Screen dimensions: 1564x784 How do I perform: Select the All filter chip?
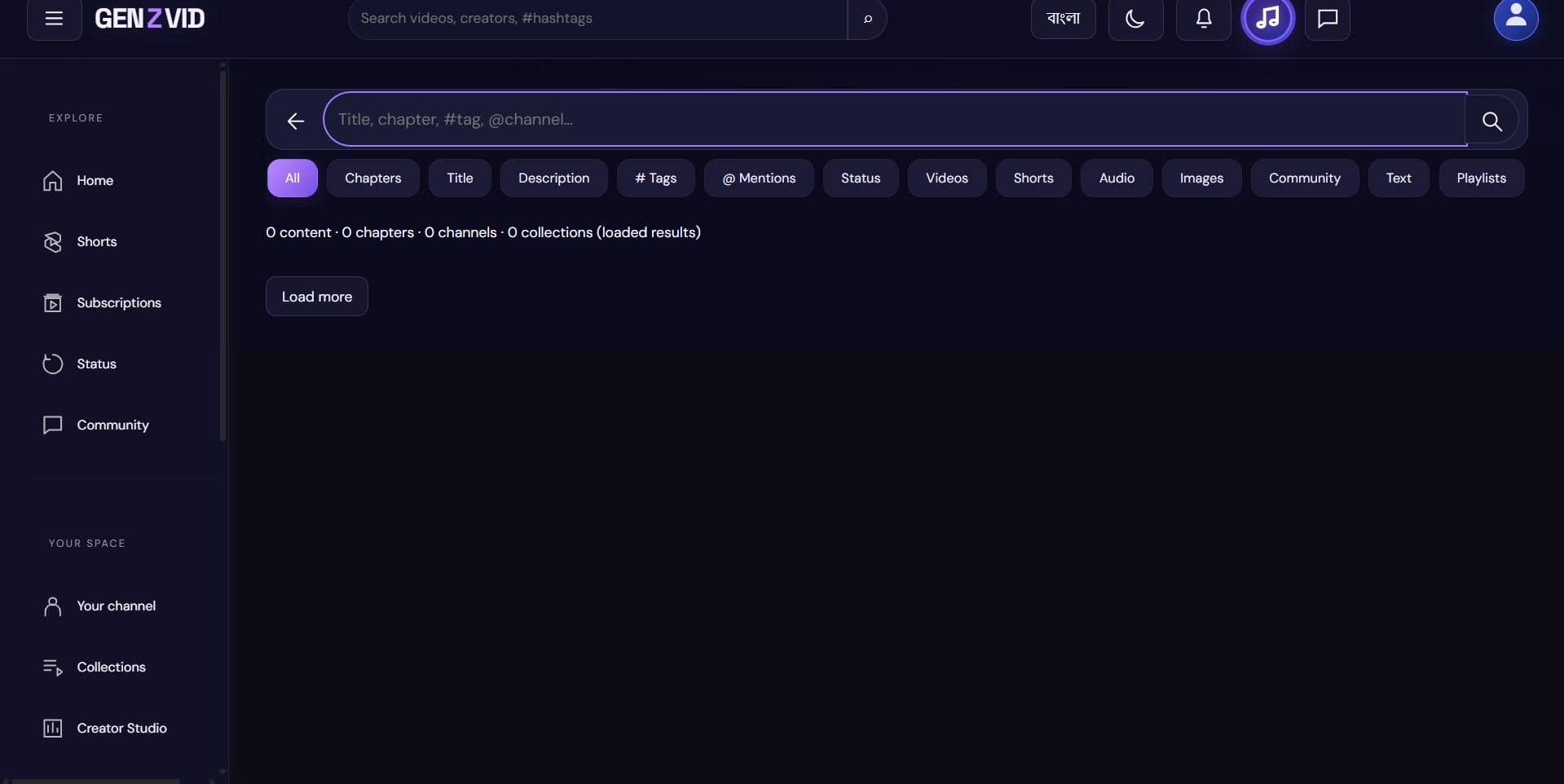pos(293,178)
